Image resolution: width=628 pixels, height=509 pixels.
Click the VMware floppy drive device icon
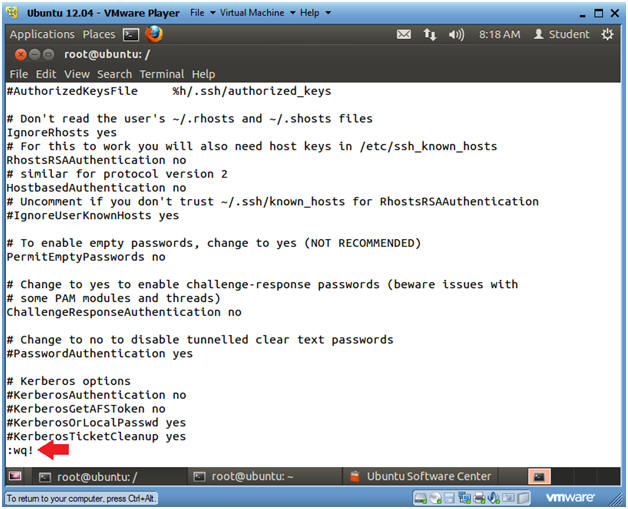click(x=450, y=498)
